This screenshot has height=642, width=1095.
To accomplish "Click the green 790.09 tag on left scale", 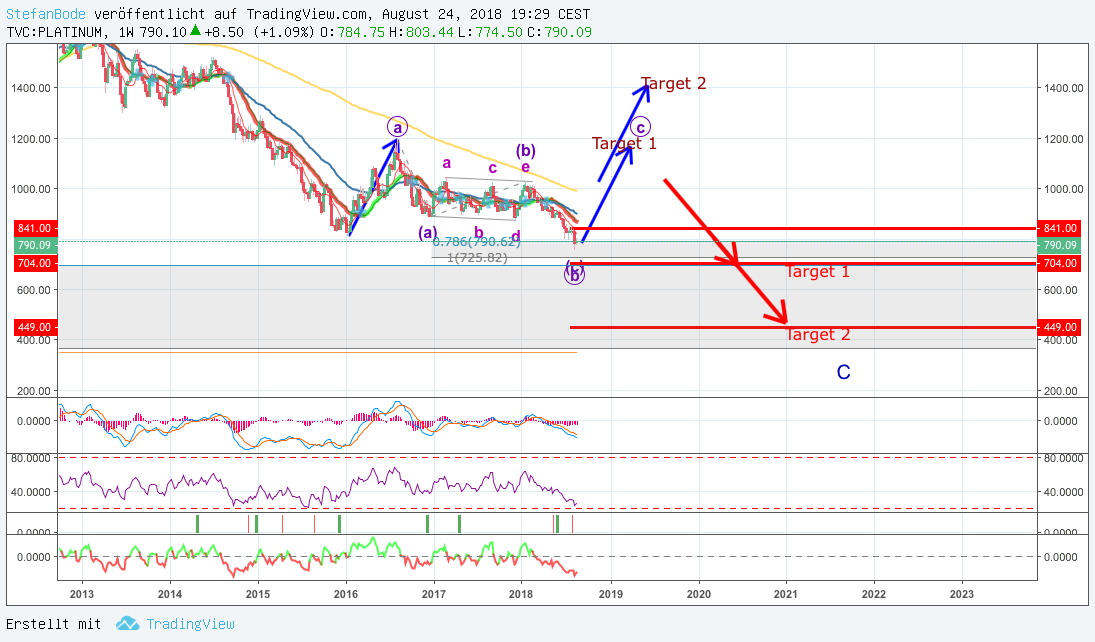I will pyautogui.click(x=35, y=245).
